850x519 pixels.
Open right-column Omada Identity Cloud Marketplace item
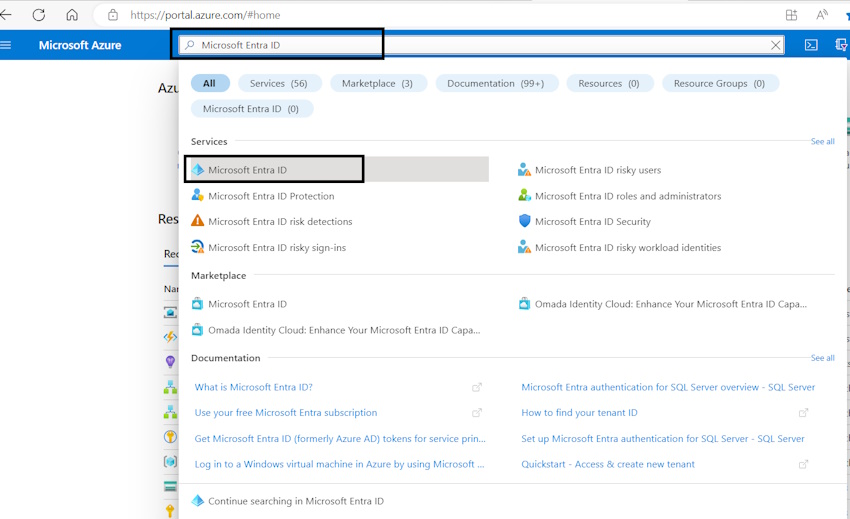click(671, 304)
